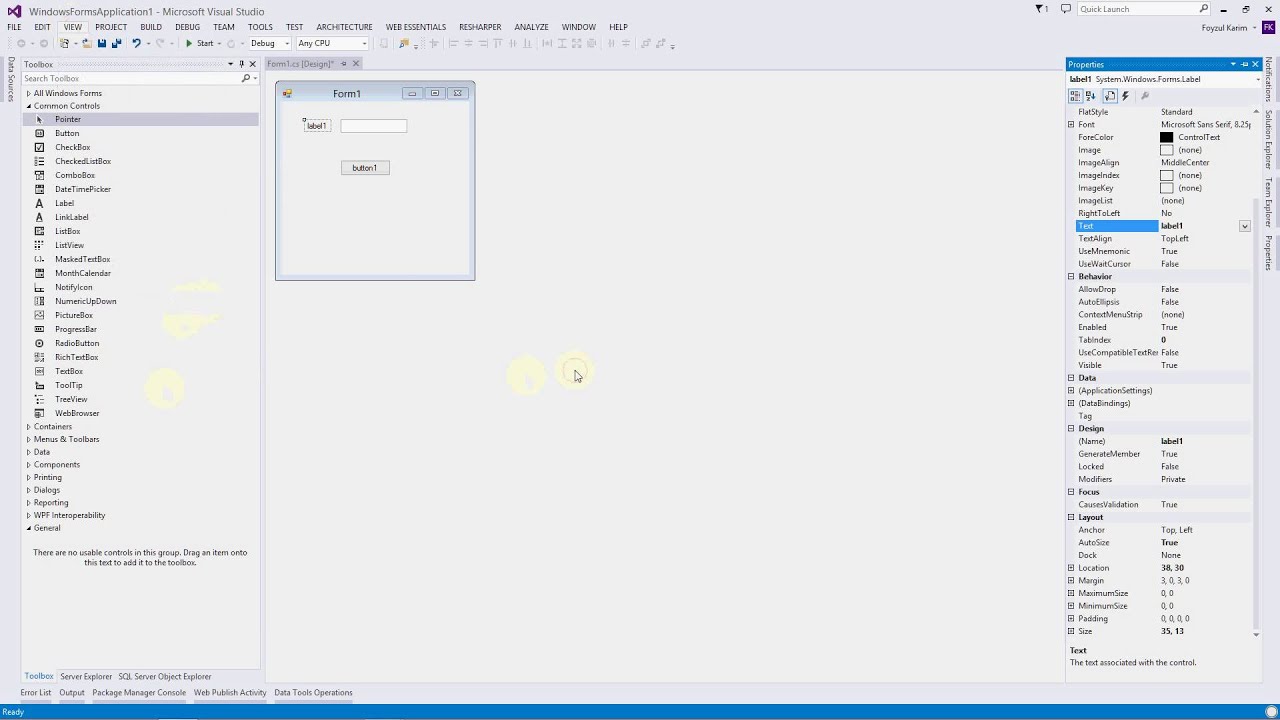Click the Categorized view icon in Properties
The width and height of the screenshot is (1280, 720).
point(1075,96)
